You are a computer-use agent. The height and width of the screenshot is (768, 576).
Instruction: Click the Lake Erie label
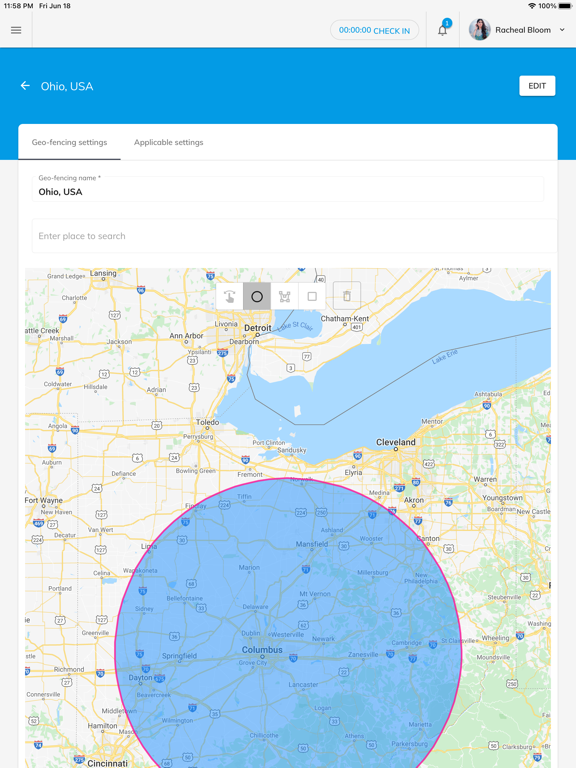pos(445,356)
